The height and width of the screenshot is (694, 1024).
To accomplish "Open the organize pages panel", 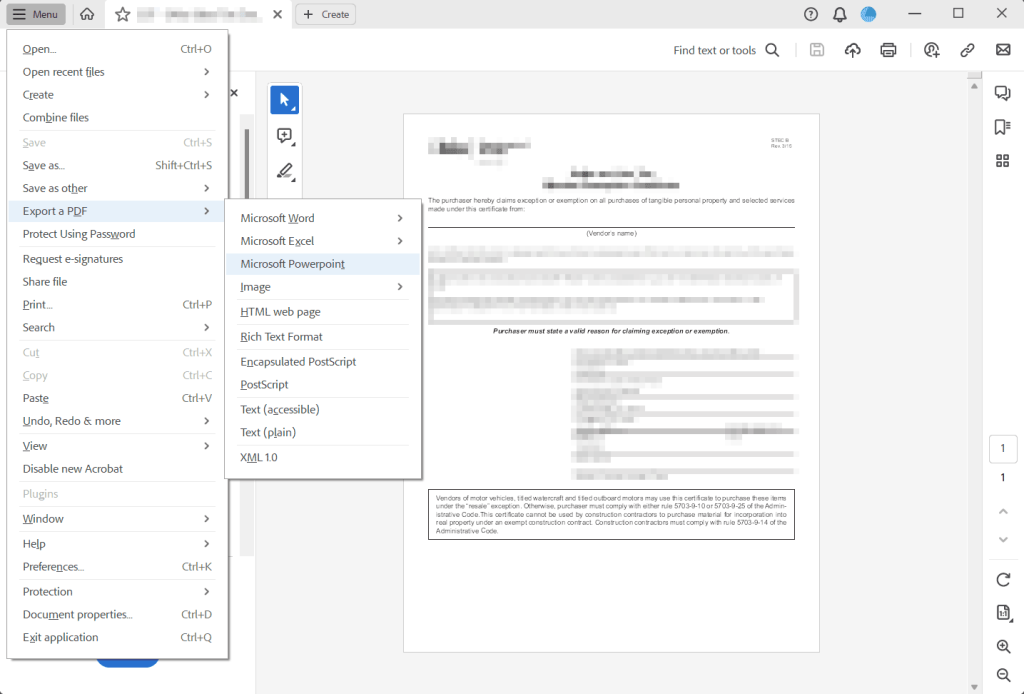I will point(1002,160).
